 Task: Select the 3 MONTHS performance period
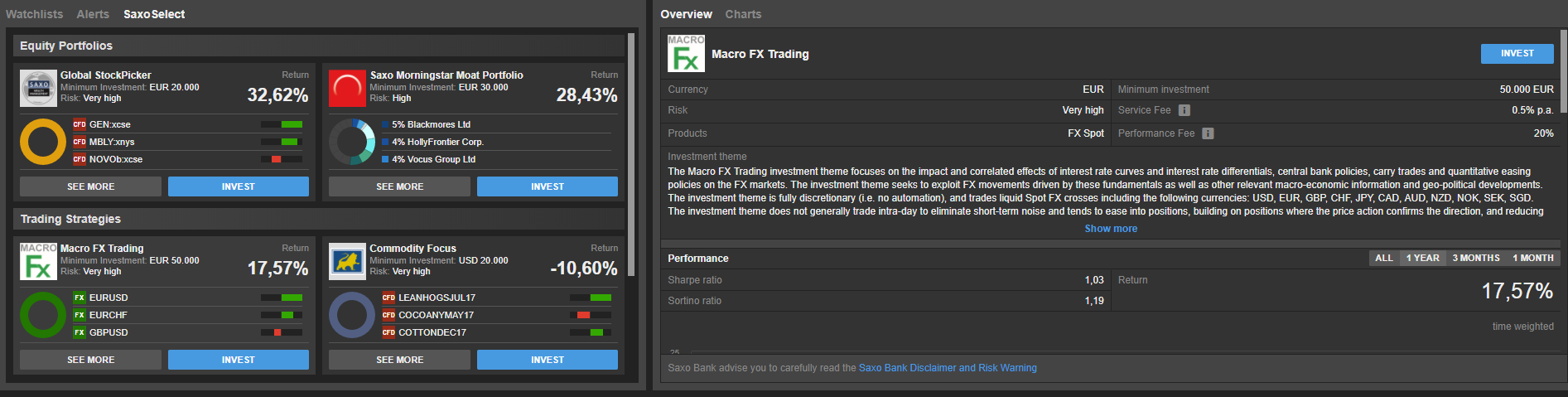point(1476,258)
